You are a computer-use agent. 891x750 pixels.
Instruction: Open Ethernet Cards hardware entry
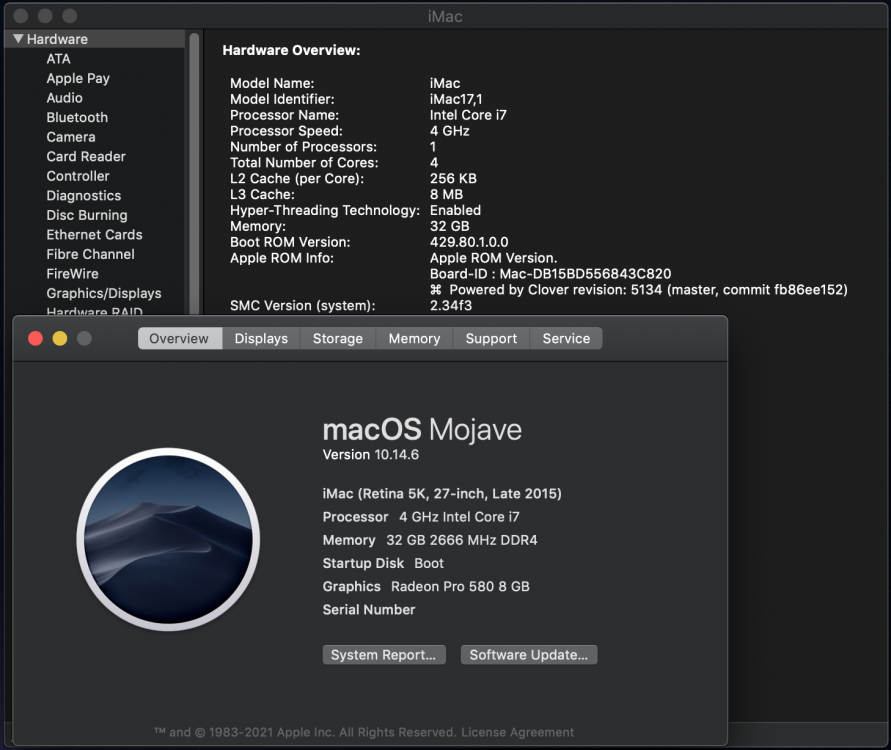click(x=94, y=235)
